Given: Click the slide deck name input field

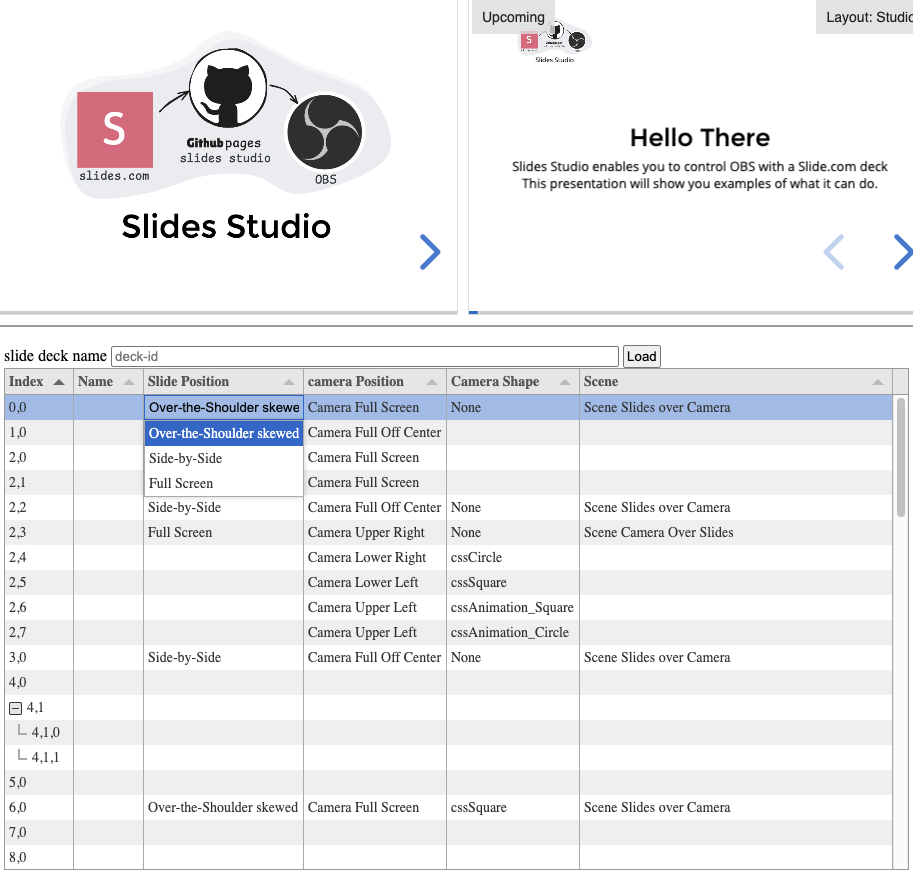Looking at the screenshot, I should (x=365, y=356).
